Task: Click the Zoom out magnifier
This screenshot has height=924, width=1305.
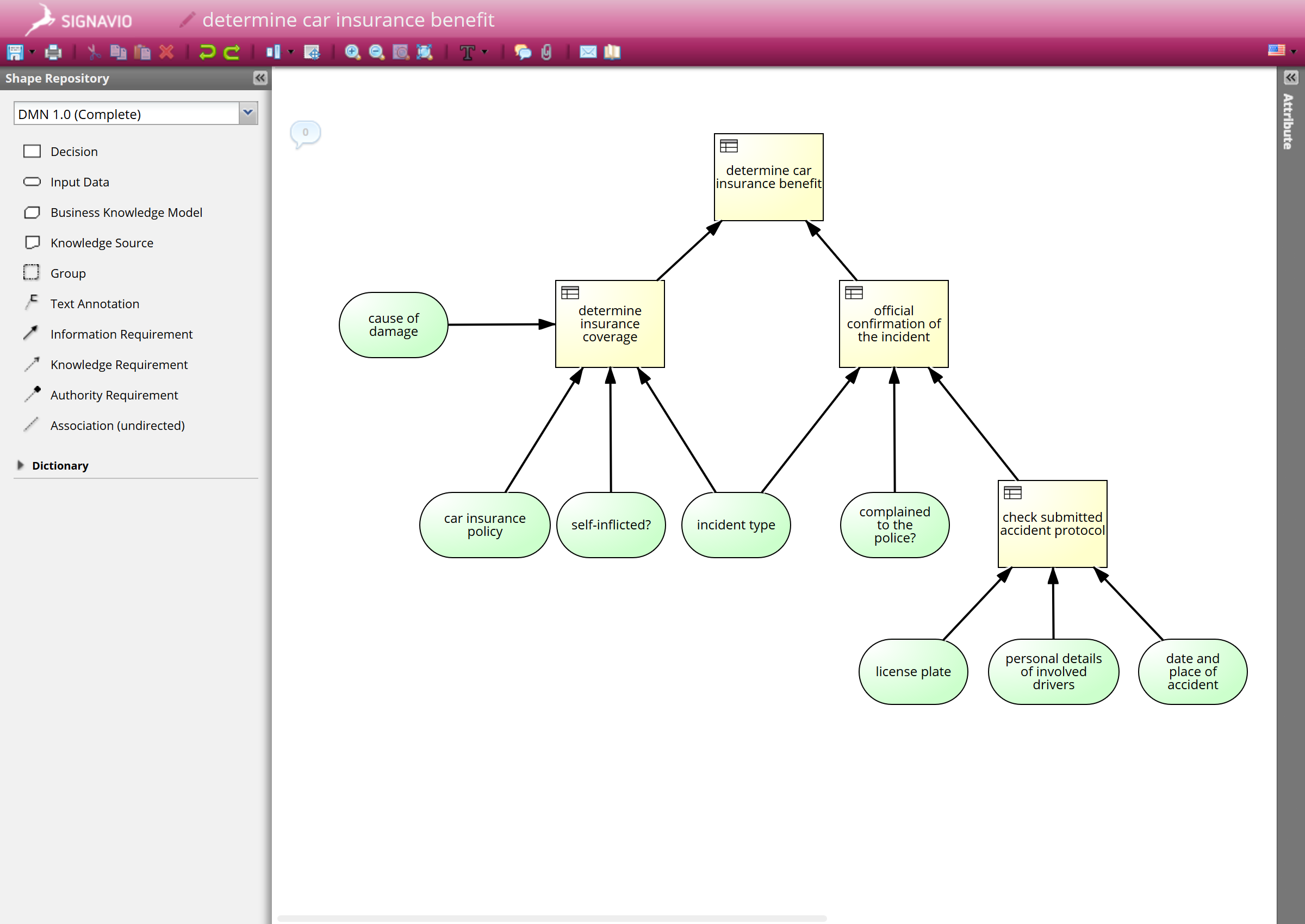Action: click(377, 52)
